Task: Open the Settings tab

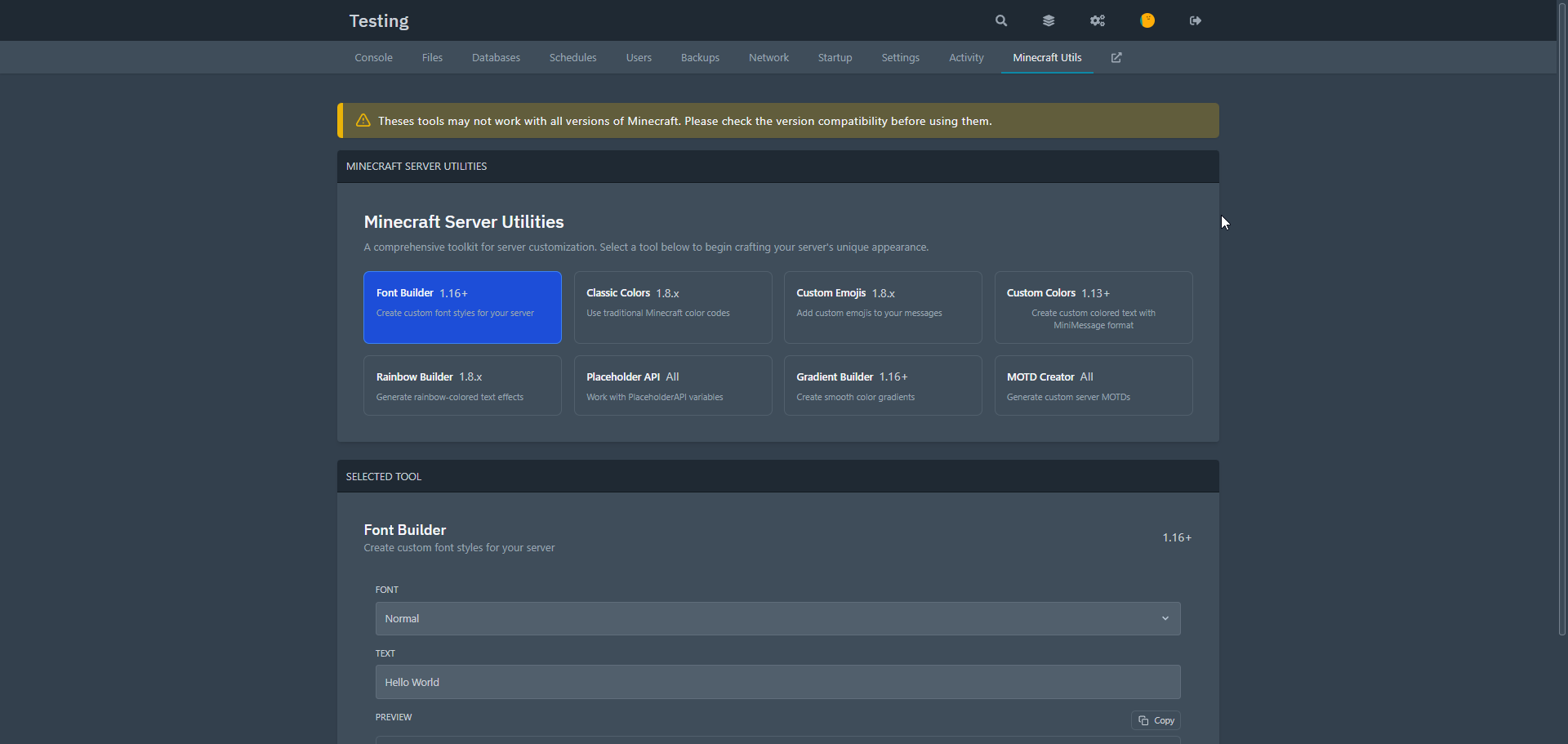Action: click(900, 57)
